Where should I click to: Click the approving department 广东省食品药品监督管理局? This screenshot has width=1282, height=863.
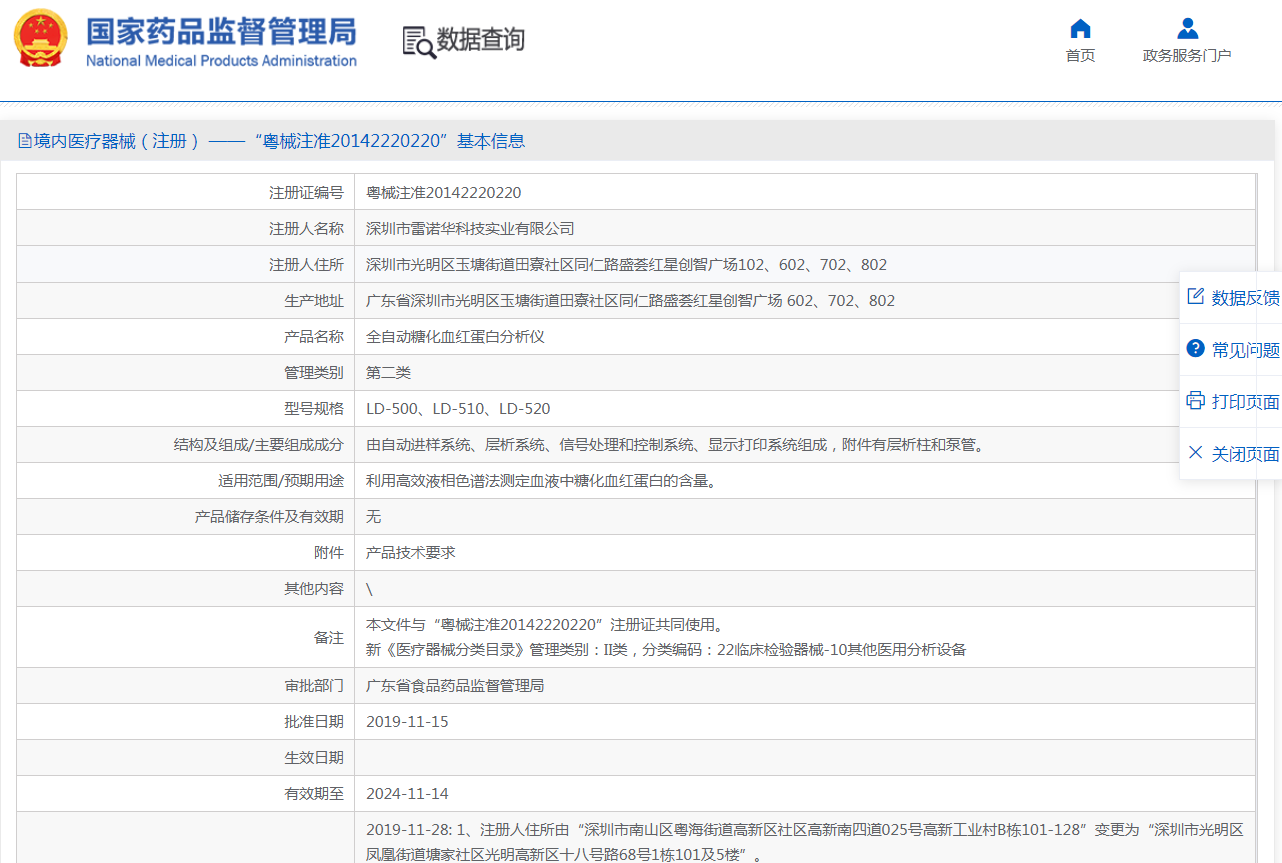(455, 686)
